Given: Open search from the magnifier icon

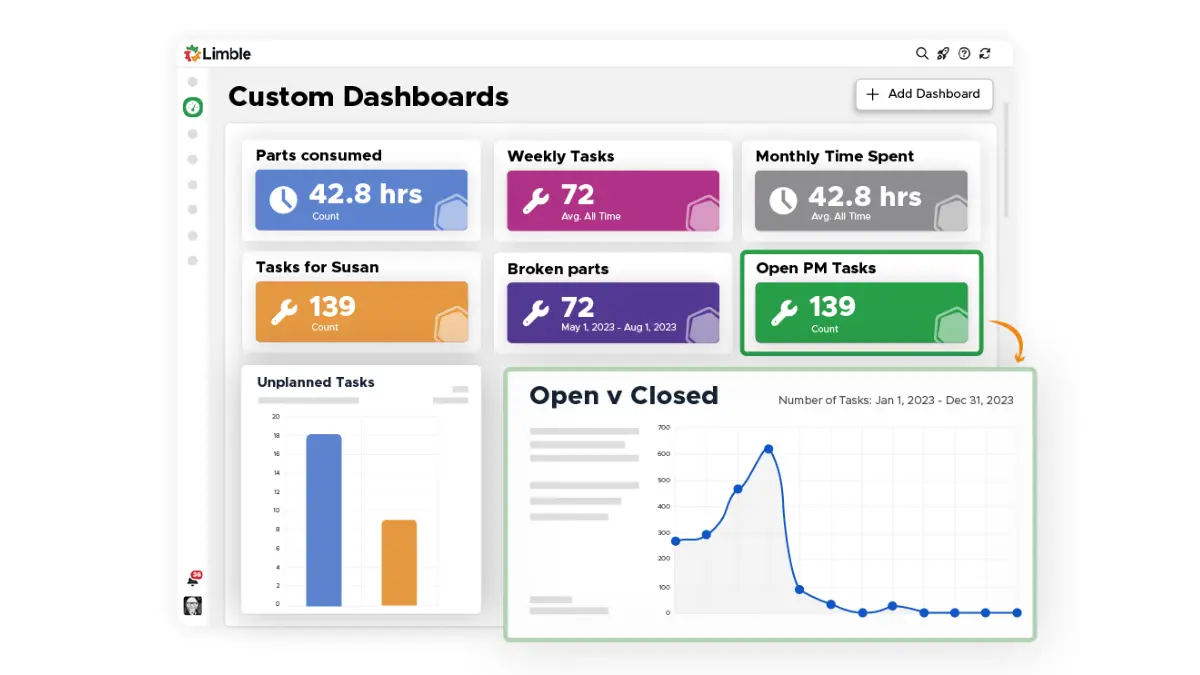Looking at the screenshot, I should 922,53.
